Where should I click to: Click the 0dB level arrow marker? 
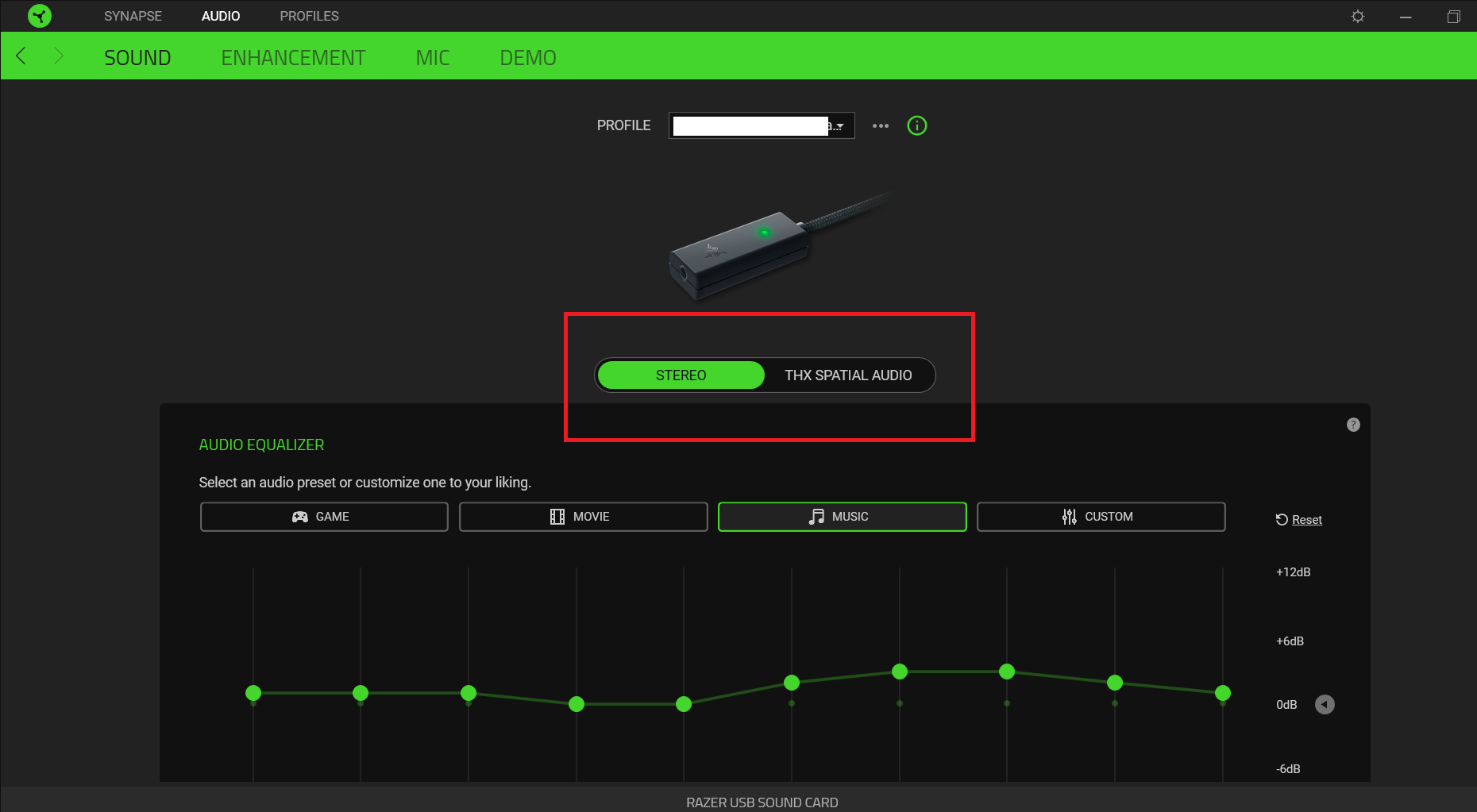[x=1325, y=704]
